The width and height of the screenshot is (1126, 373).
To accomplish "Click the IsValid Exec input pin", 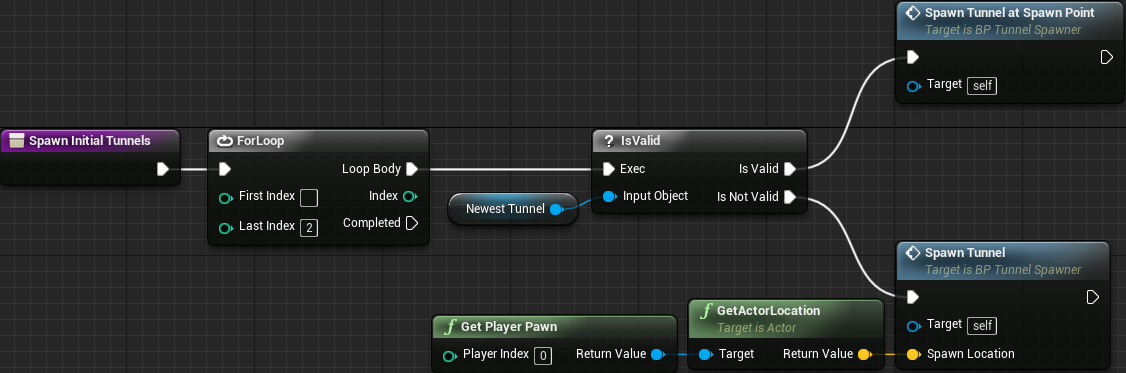I will click(609, 169).
